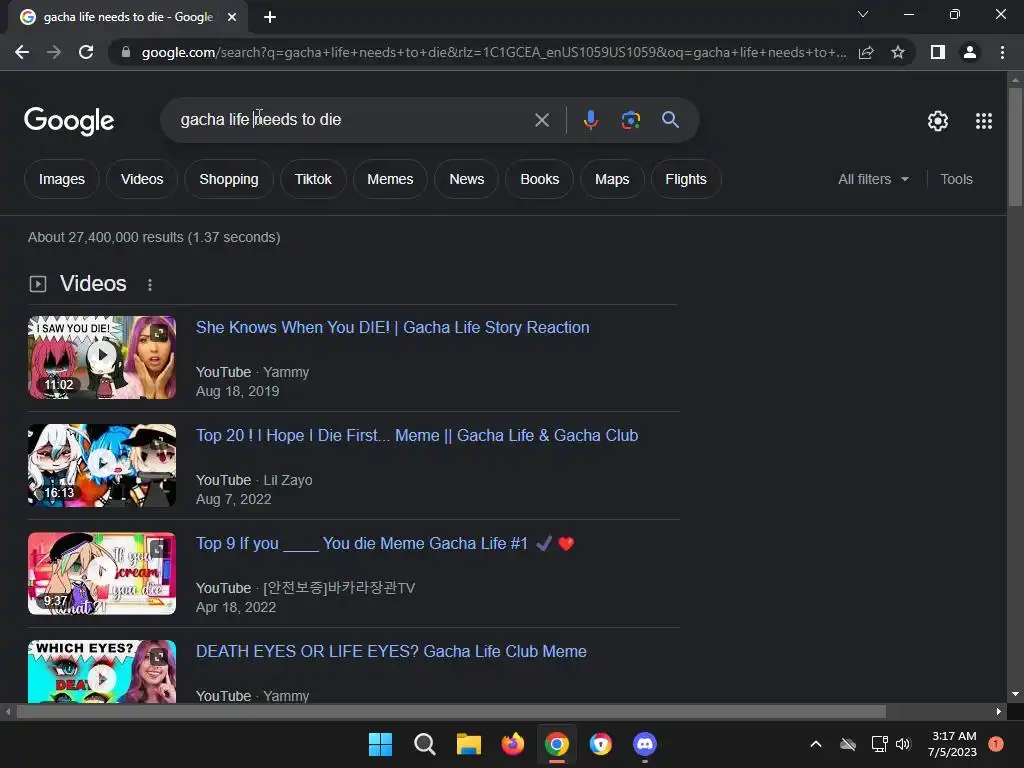Go back to the previous page
This screenshot has height=768, width=1024.
[x=22, y=52]
